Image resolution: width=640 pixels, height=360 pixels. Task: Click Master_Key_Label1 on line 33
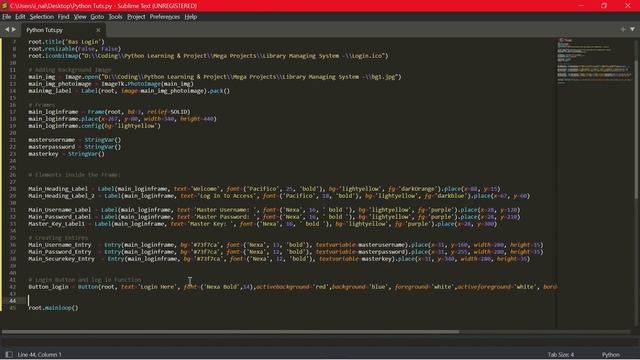click(56, 224)
